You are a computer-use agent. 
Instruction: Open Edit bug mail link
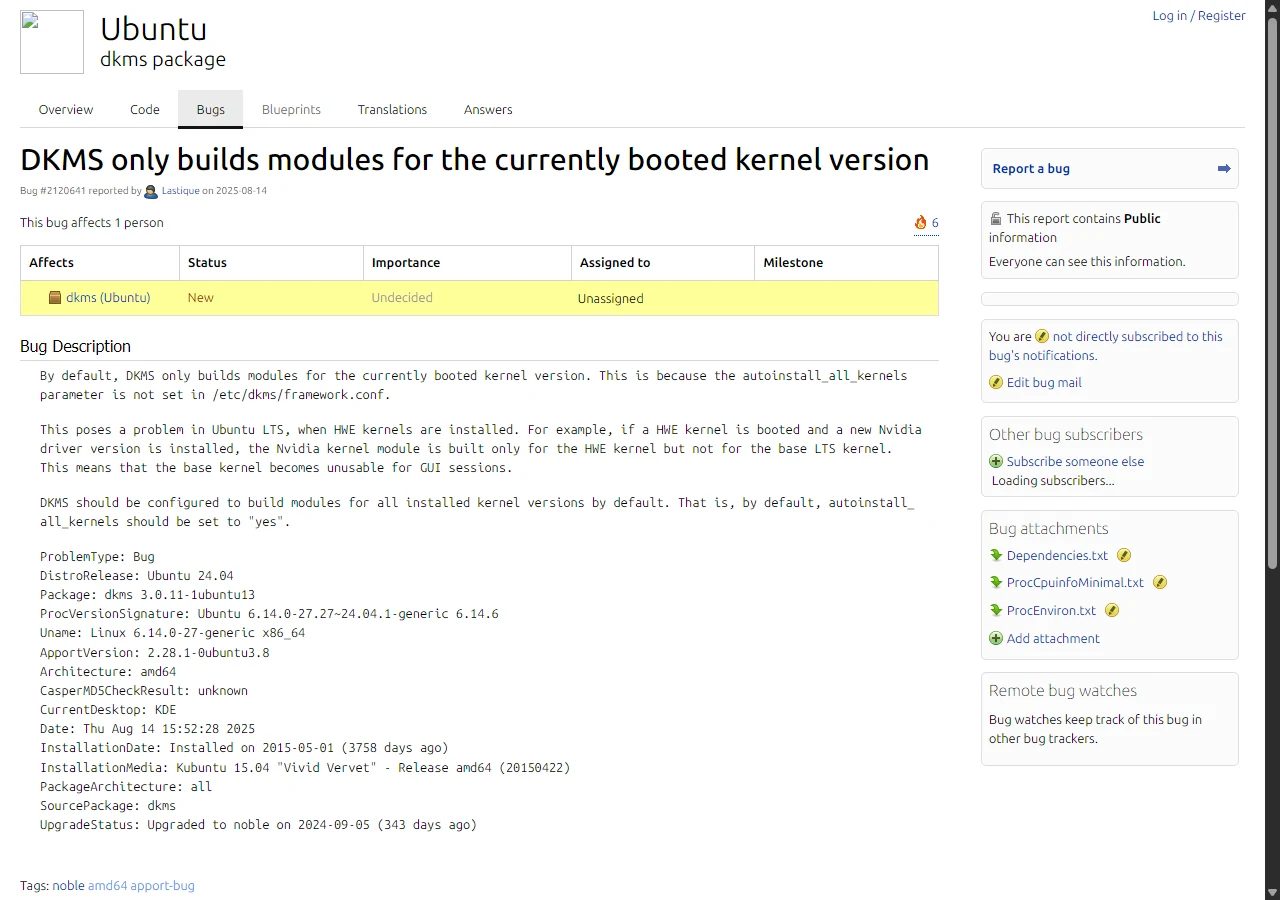(x=1044, y=382)
